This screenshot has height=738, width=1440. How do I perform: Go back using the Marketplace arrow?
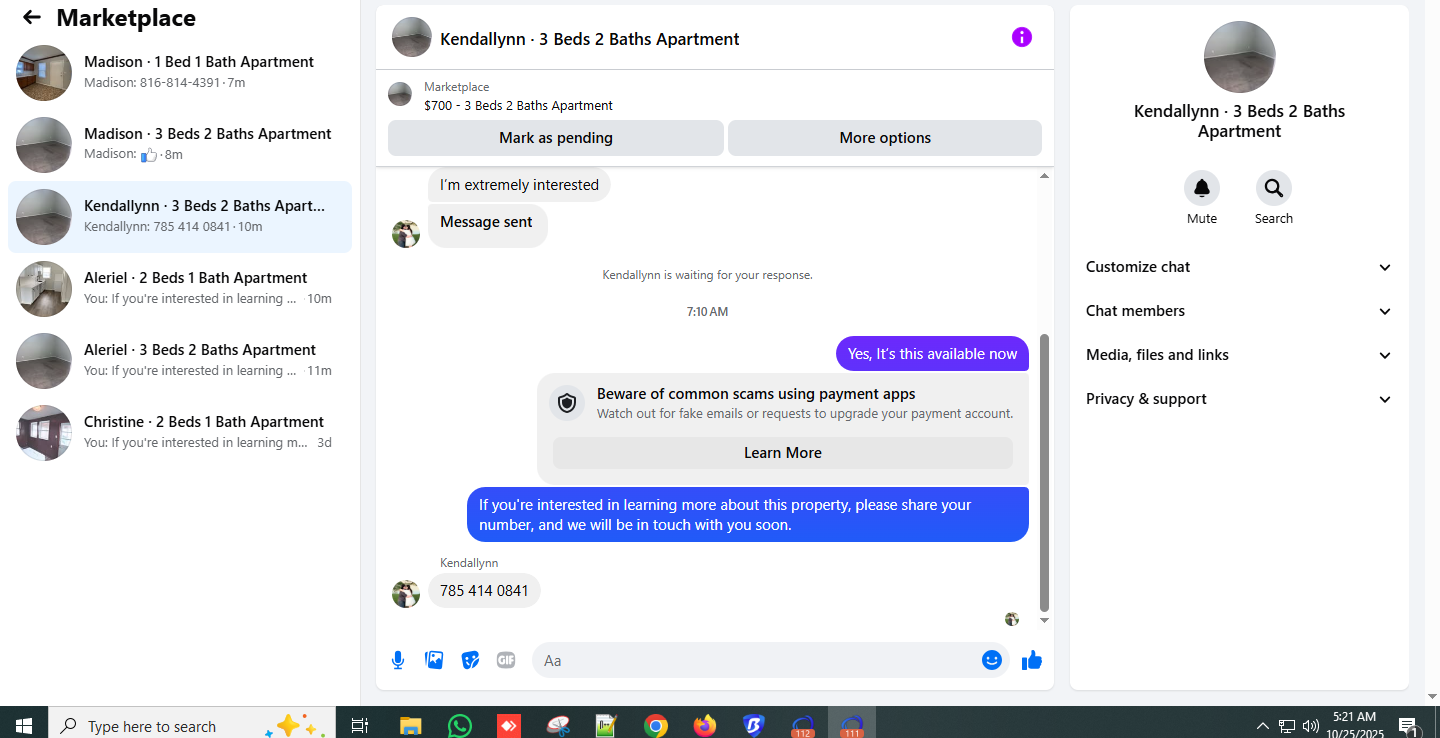point(32,17)
